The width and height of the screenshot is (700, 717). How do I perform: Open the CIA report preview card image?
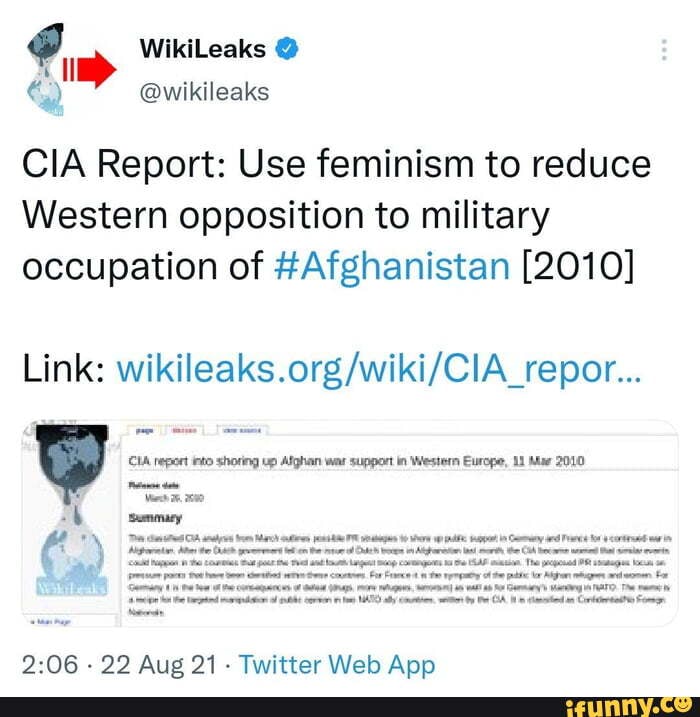tap(350, 523)
